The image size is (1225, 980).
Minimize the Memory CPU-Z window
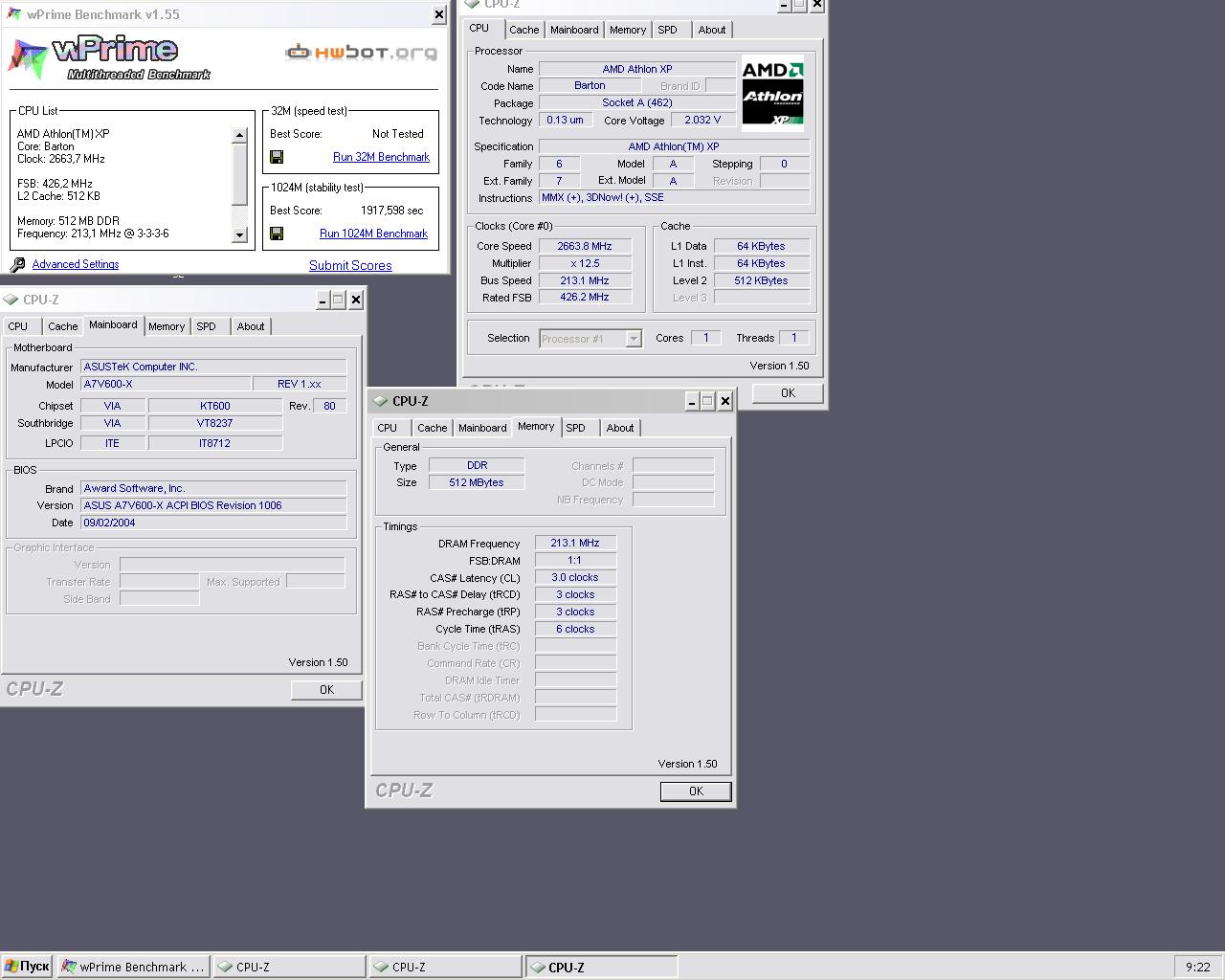(691, 402)
